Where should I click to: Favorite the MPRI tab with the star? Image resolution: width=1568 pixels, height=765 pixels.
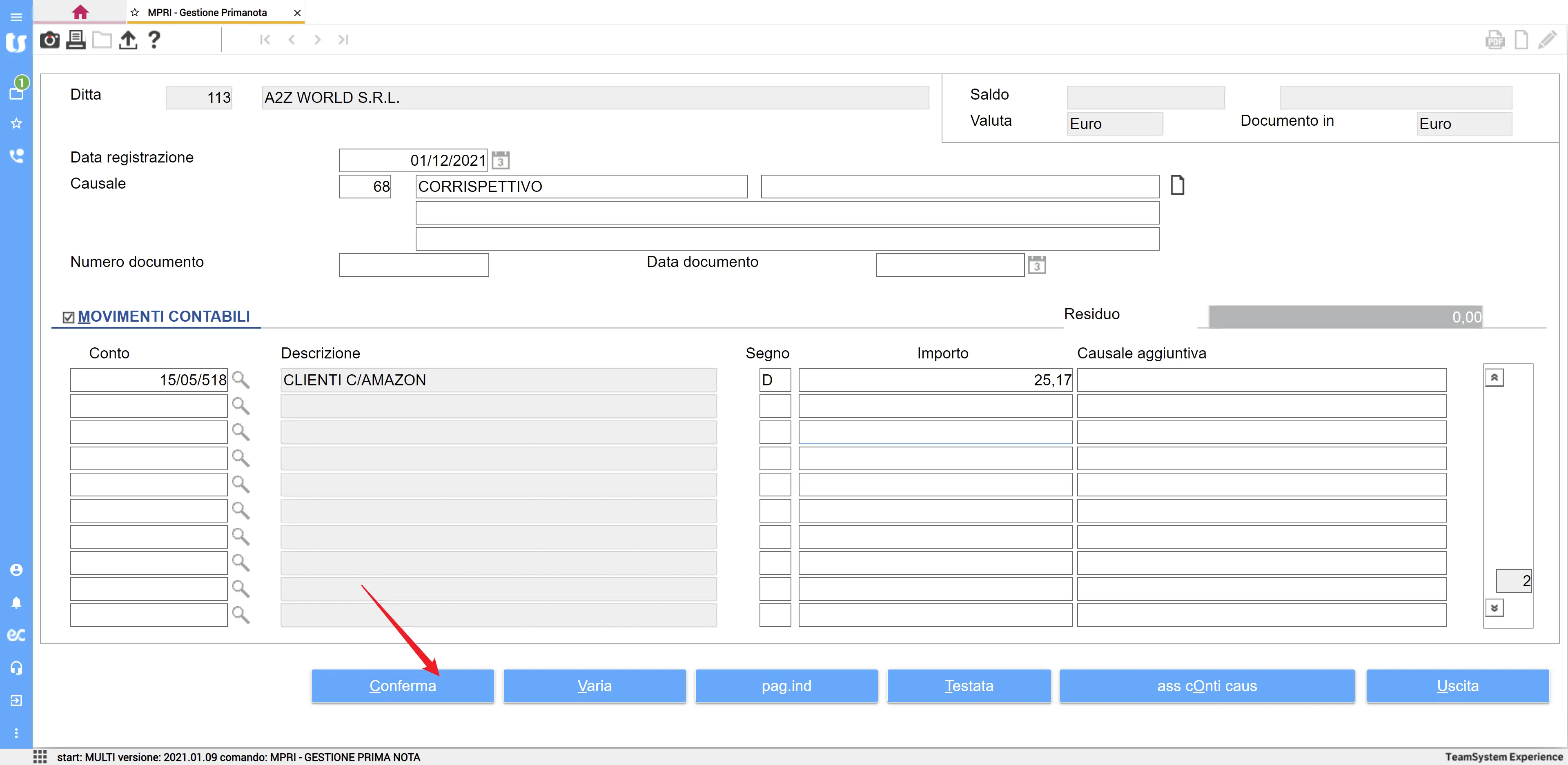[135, 12]
